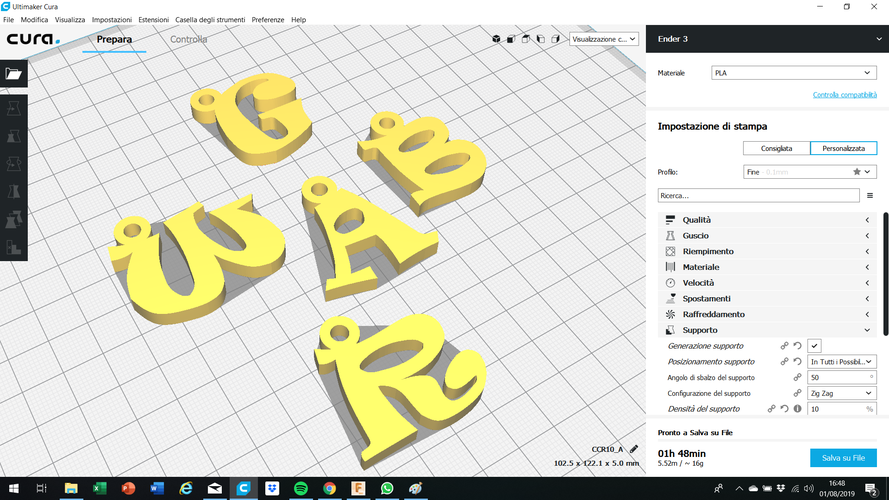
Task: Switch to right side view cube icon
Action: pyautogui.click(x=556, y=39)
